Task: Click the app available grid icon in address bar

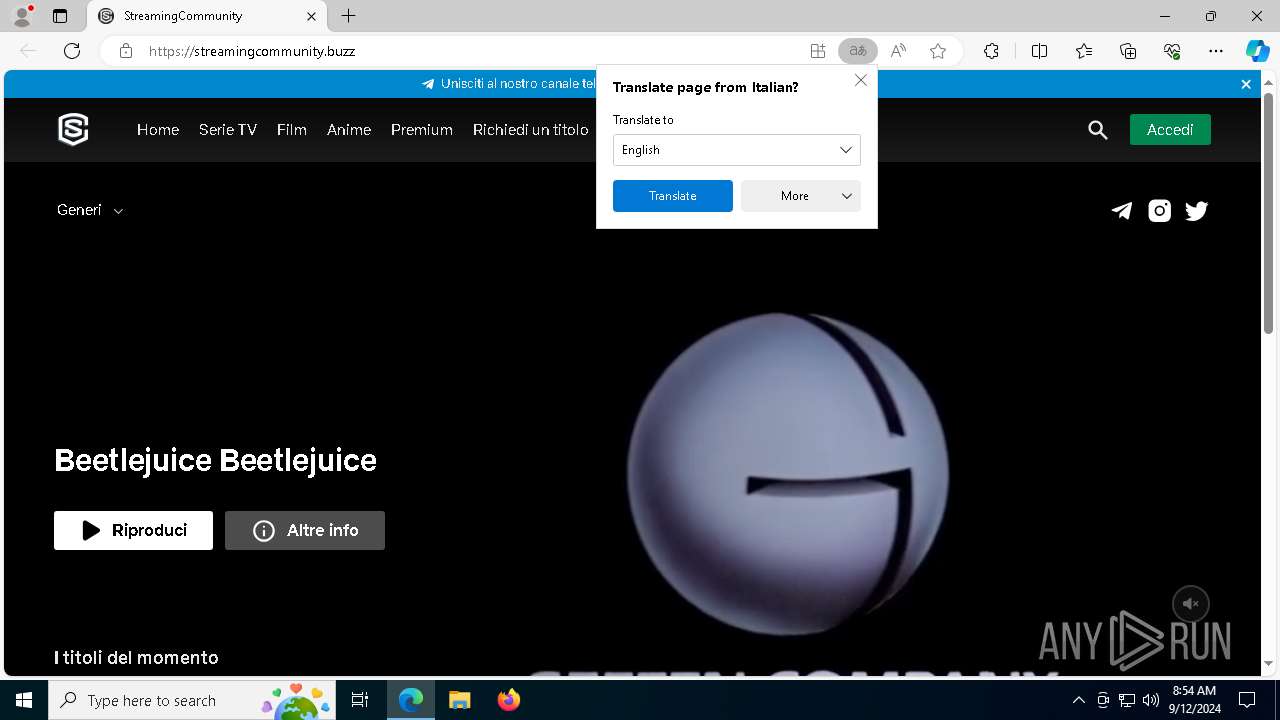Action: coord(818,51)
